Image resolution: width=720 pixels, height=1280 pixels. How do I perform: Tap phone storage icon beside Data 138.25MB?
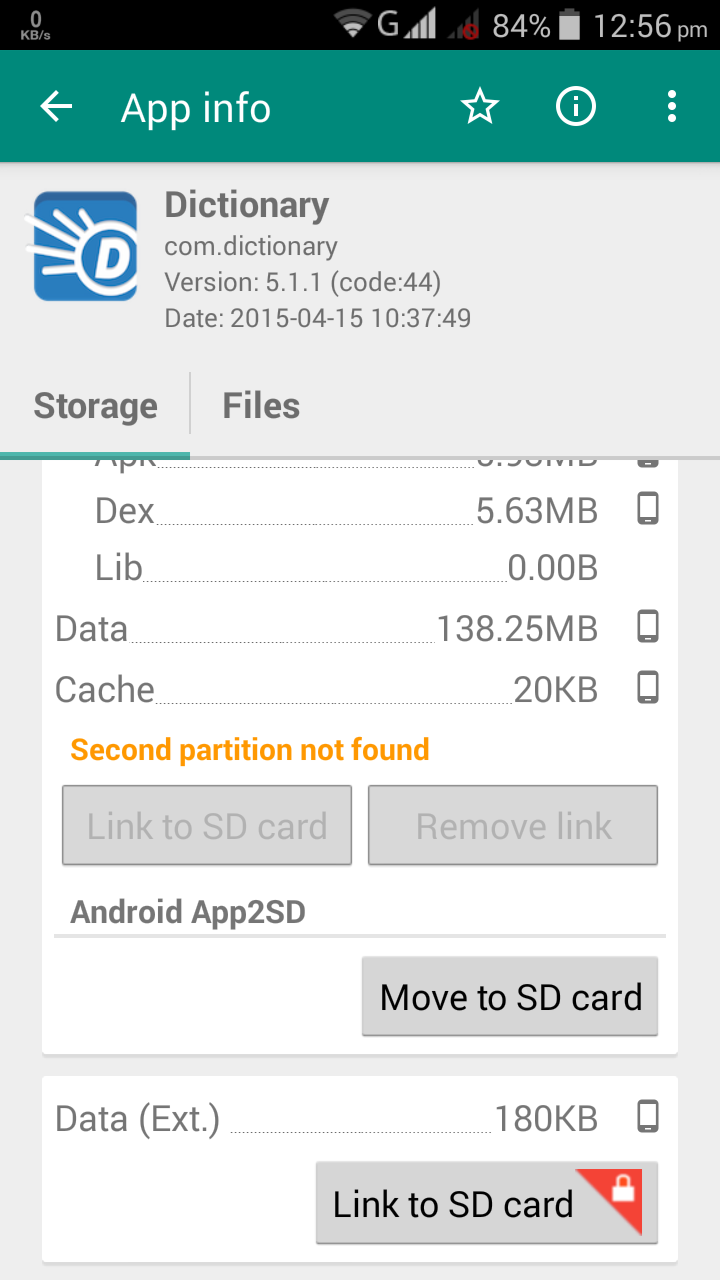tap(648, 628)
